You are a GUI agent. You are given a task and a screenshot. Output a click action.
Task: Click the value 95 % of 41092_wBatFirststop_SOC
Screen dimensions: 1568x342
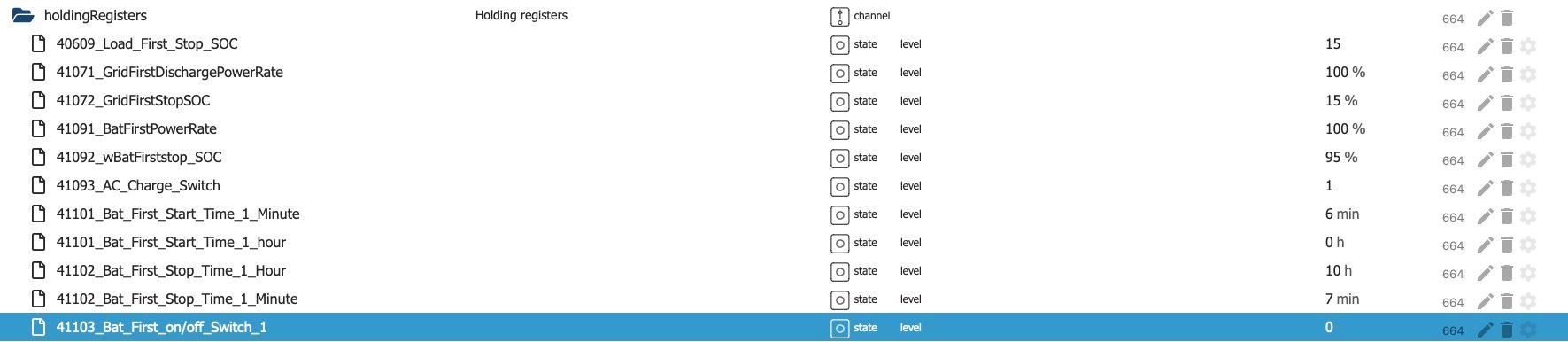(1341, 157)
